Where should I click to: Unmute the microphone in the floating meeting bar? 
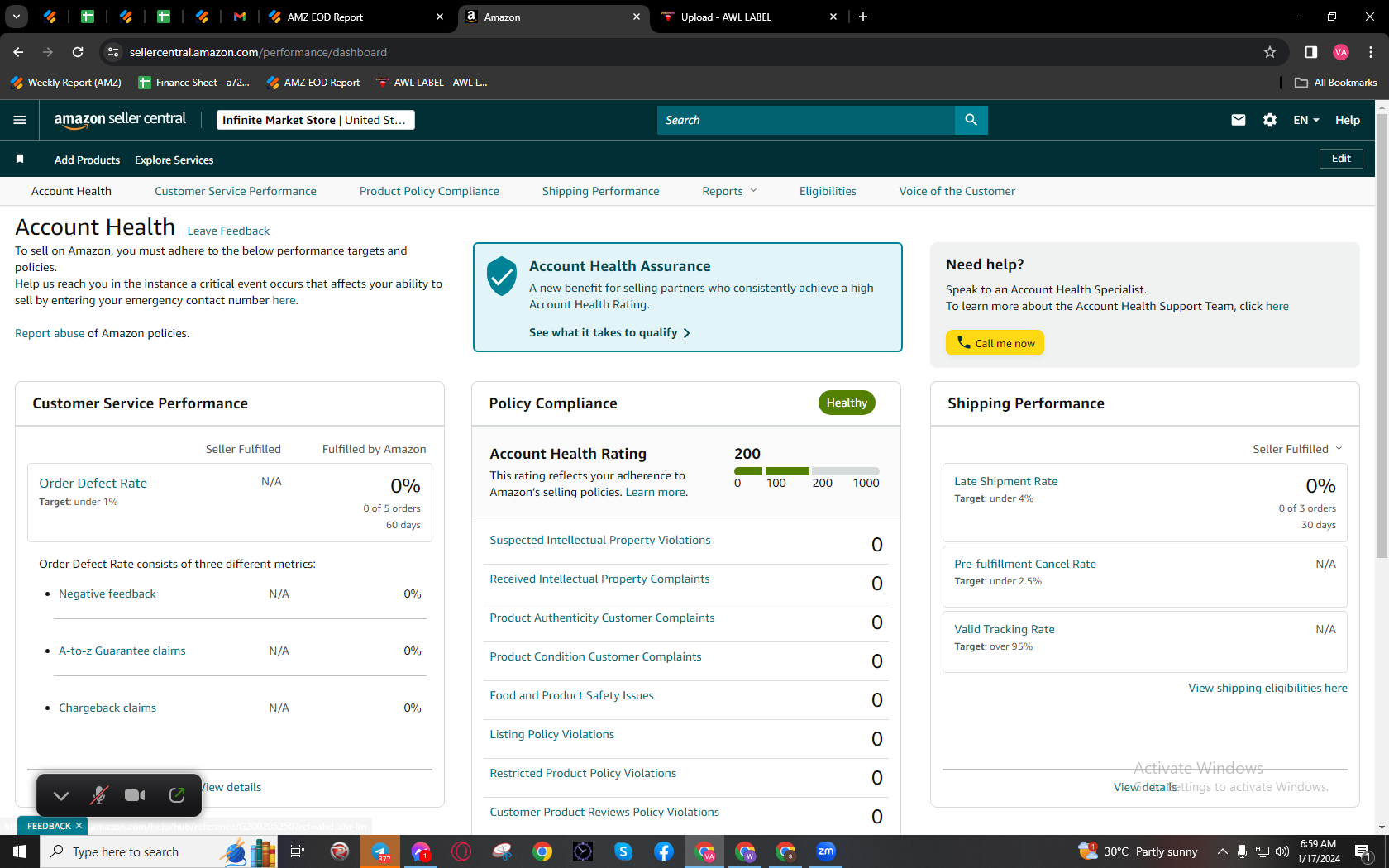pos(98,795)
